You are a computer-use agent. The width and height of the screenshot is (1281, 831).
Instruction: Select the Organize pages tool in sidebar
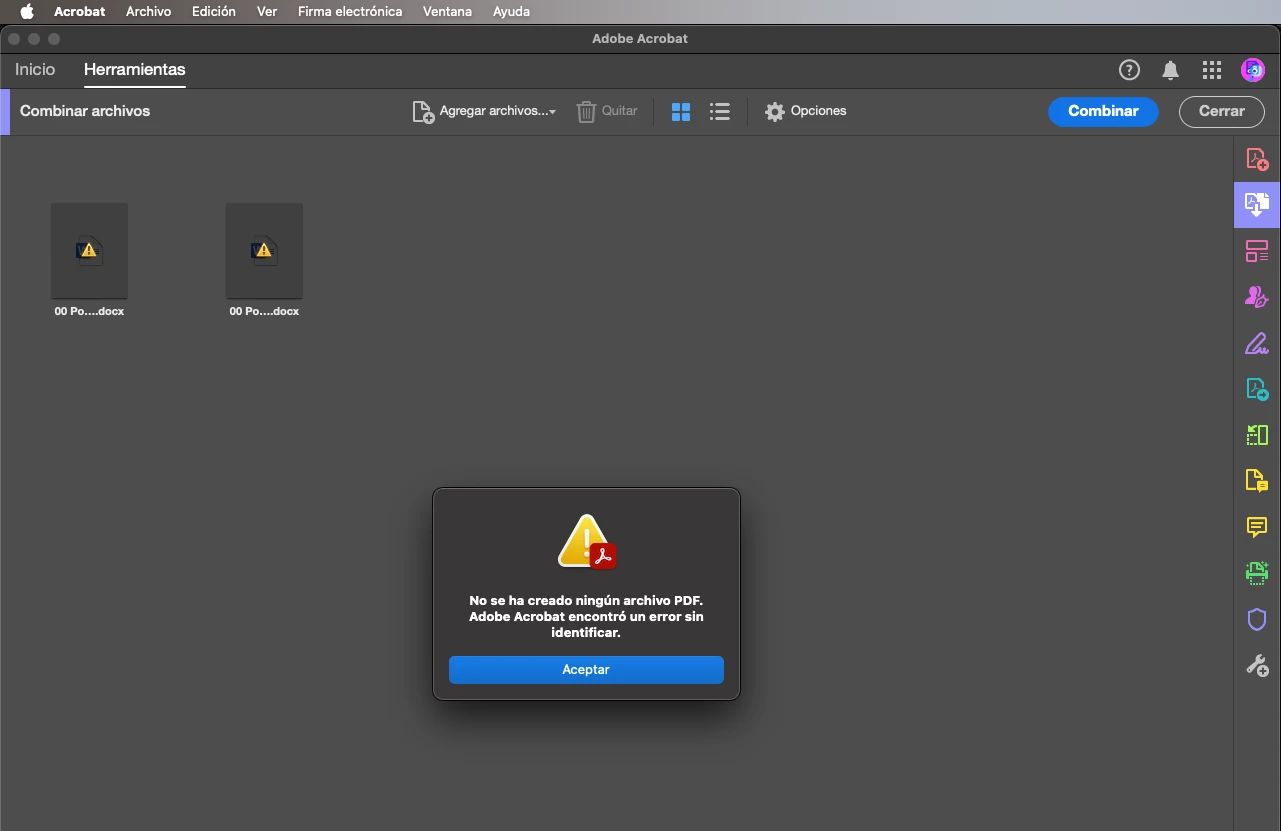1257,251
